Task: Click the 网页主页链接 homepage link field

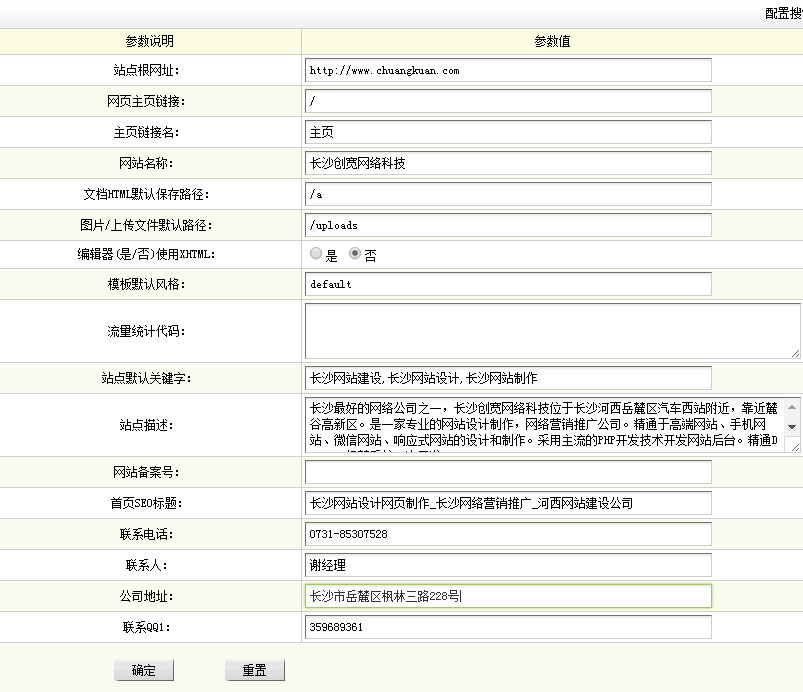Action: (508, 100)
